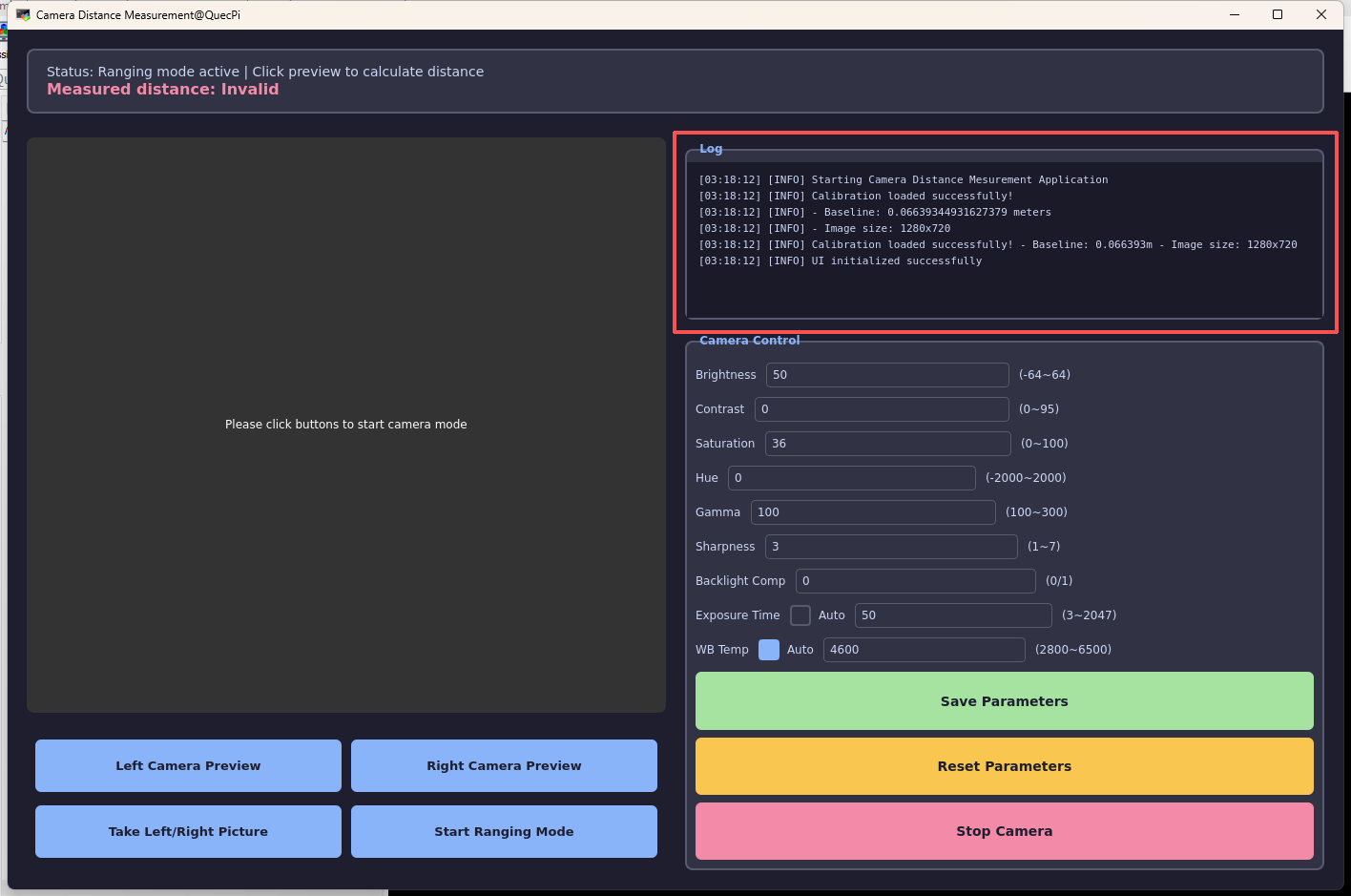Image resolution: width=1351 pixels, height=896 pixels.
Task: Save Parameters with the green button
Action: coord(1004,701)
